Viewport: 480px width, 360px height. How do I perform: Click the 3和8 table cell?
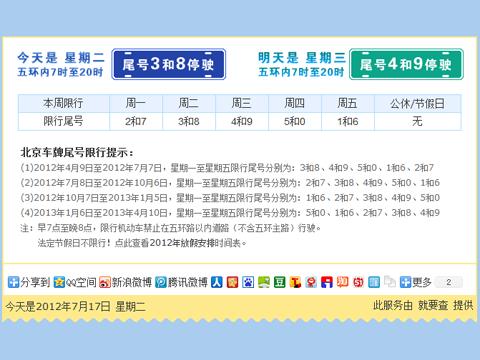[189, 121]
